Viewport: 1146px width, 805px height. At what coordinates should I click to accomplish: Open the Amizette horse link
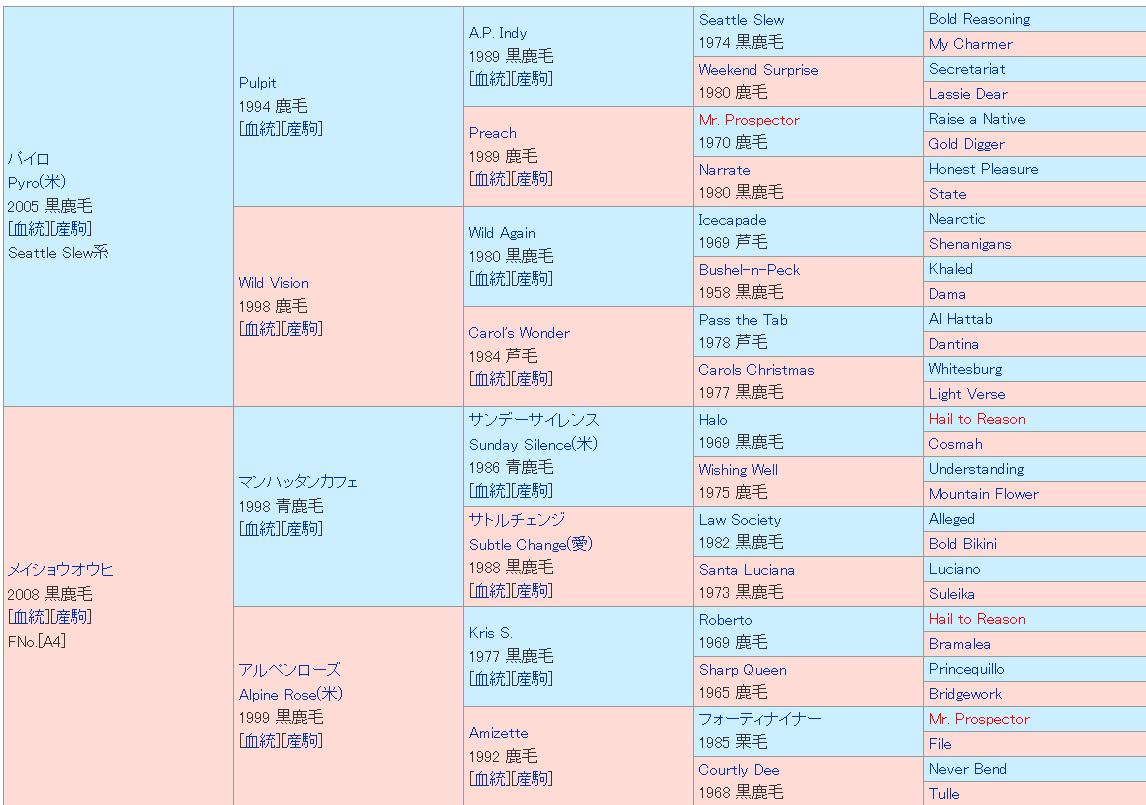tap(498, 733)
